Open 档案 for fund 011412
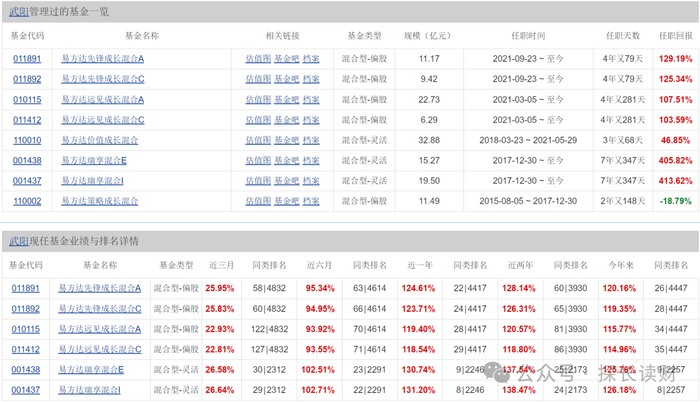 click(311, 120)
